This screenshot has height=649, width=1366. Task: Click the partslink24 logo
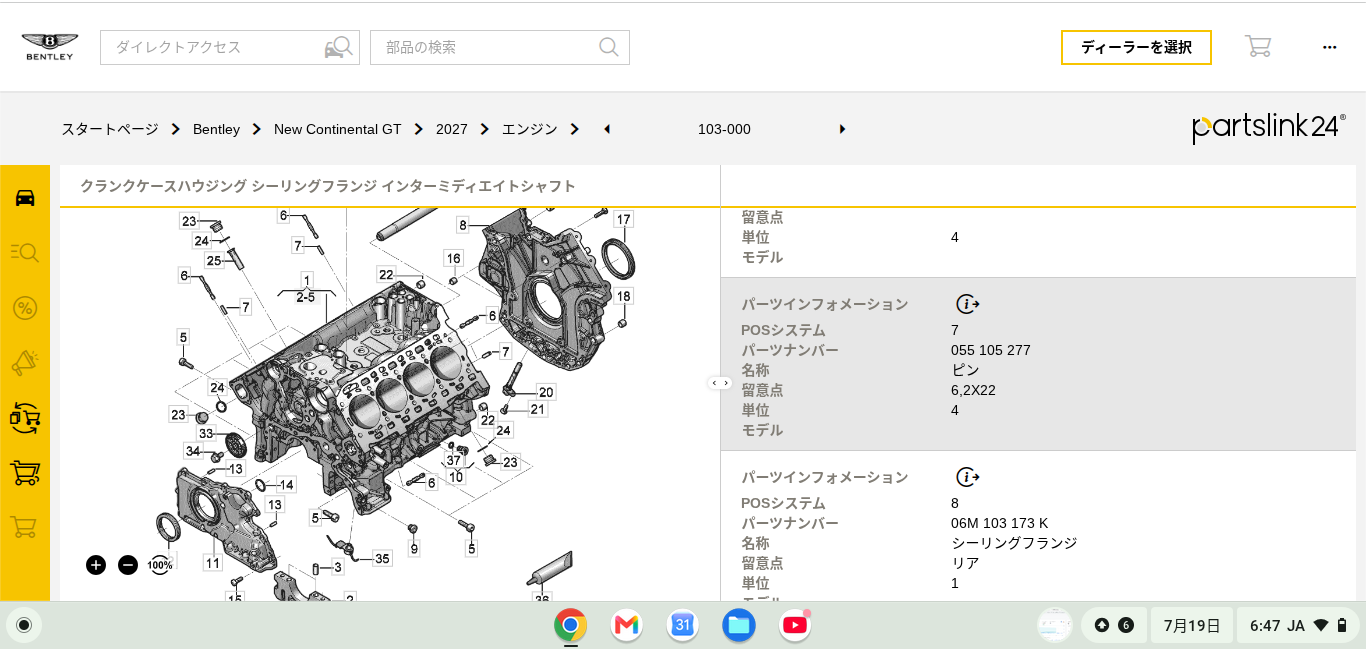(1269, 127)
